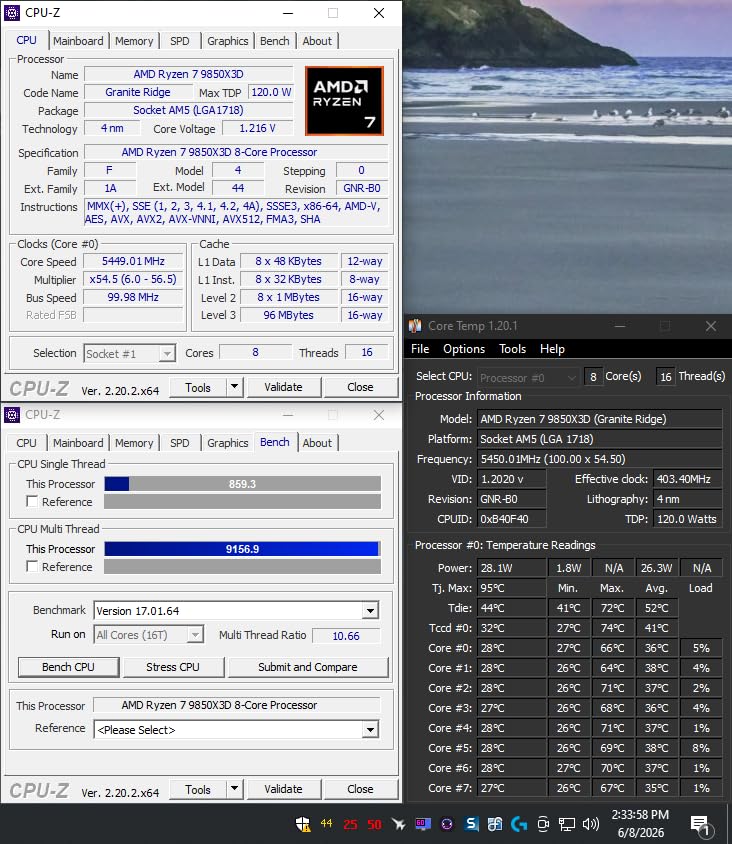The image size is (732, 844).
Task: Click Core Temp CPUID value 0xB40F40
Action: click(x=511, y=519)
